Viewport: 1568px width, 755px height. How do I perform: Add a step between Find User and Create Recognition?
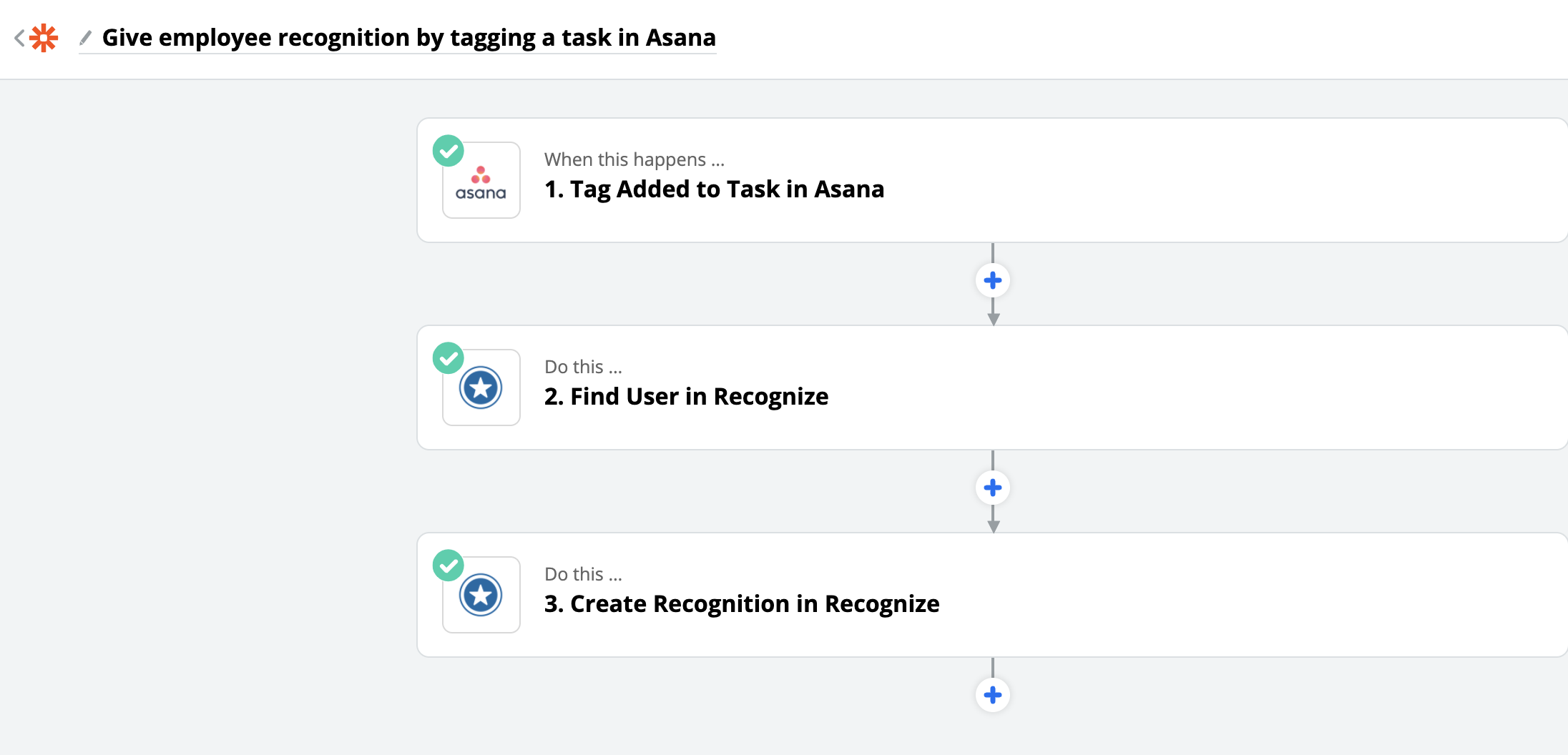pyautogui.click(x=993, y=487)
